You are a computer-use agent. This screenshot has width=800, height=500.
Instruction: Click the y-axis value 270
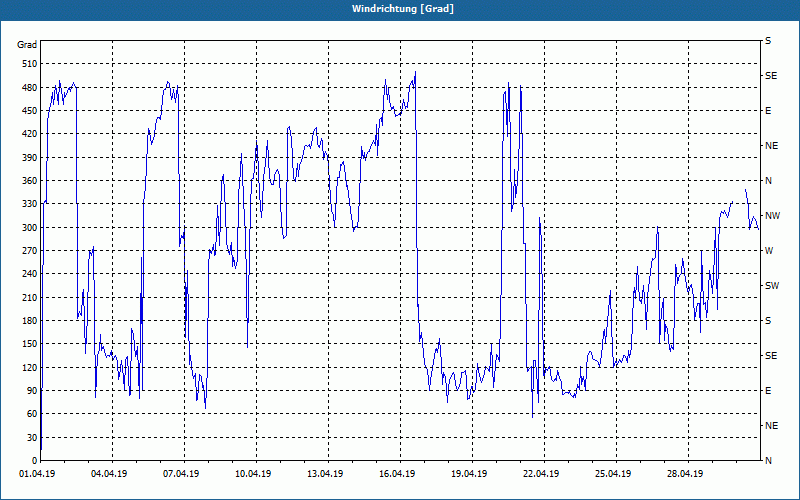[30, 251]
